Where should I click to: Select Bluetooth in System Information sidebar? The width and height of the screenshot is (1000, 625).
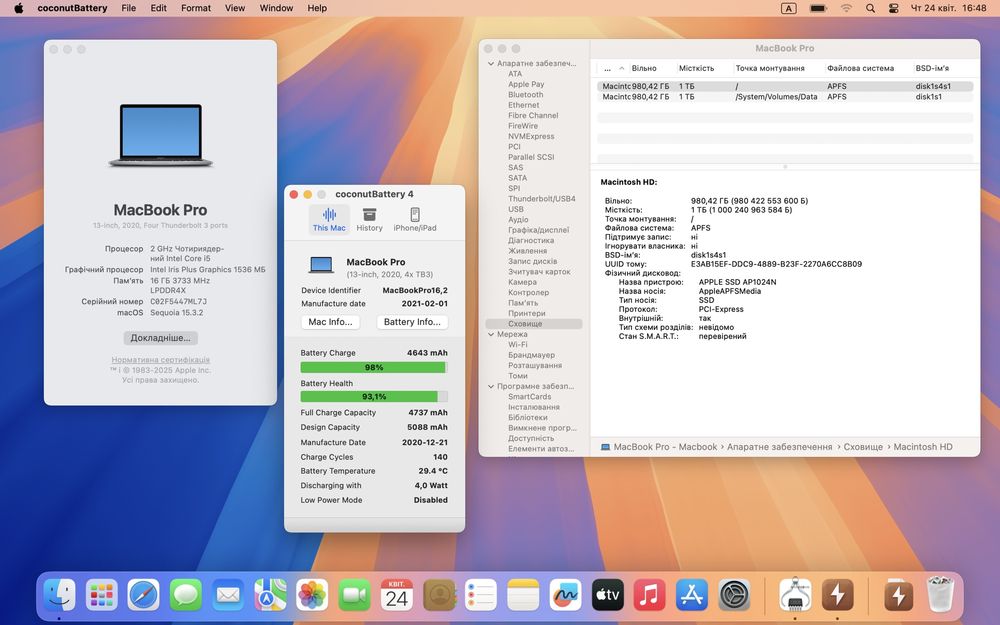526,94
